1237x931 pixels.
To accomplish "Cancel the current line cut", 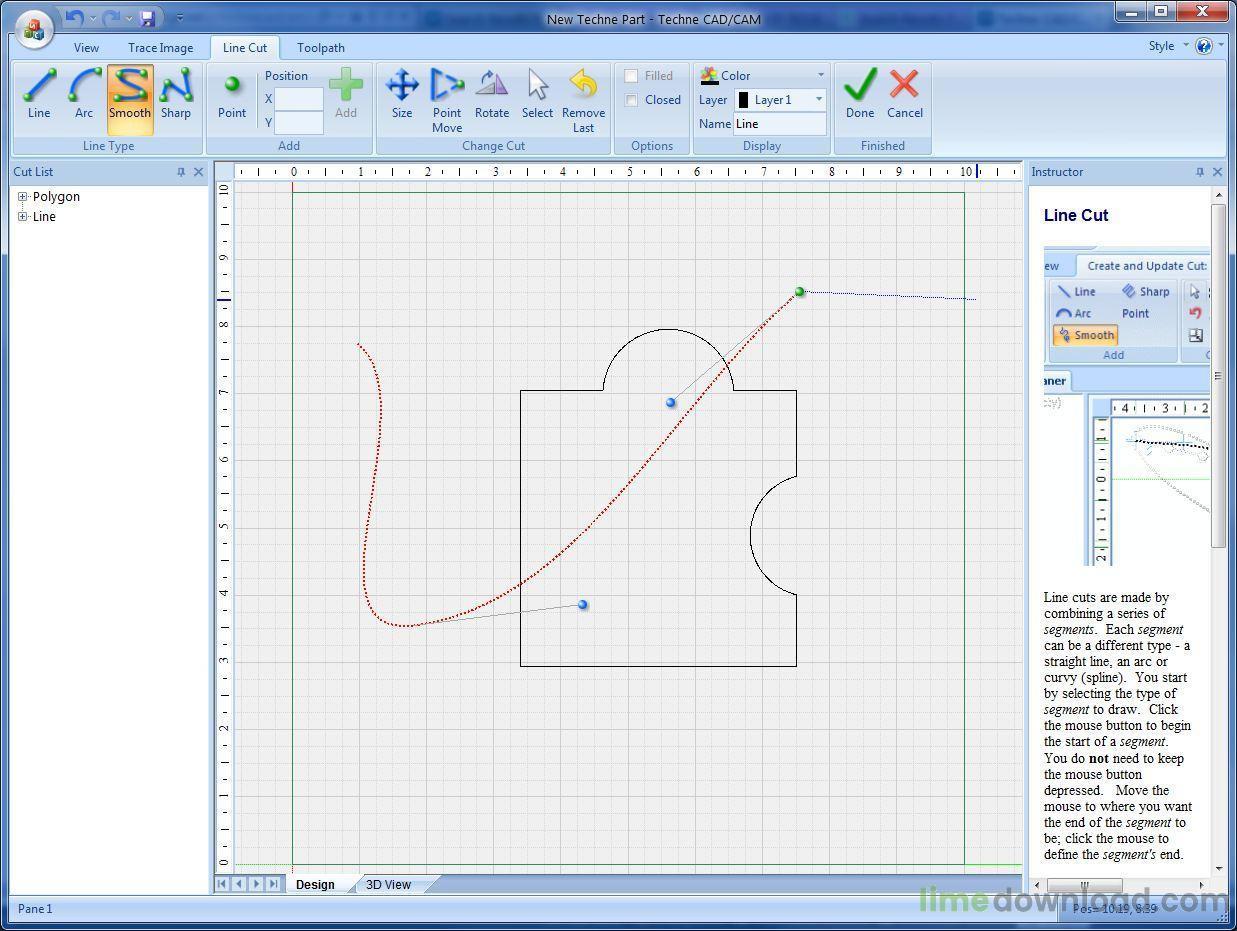I will tap(904, 95).
